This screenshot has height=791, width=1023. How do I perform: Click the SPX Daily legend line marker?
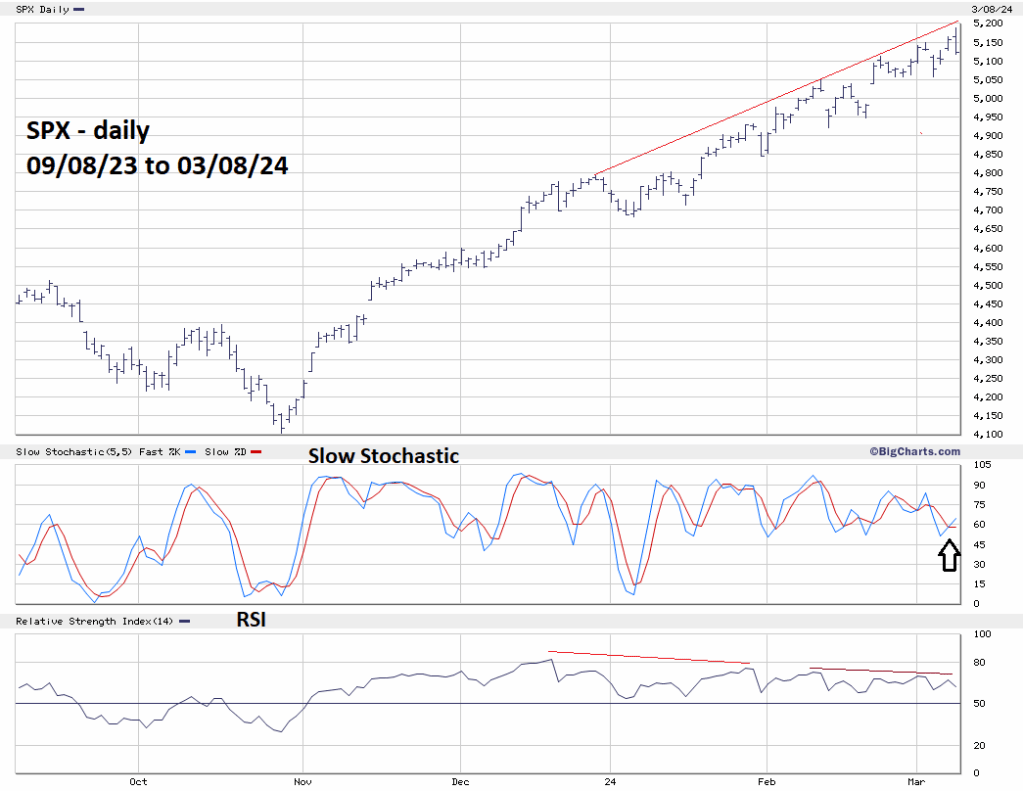pyautogui.click(x=79, y=9)
